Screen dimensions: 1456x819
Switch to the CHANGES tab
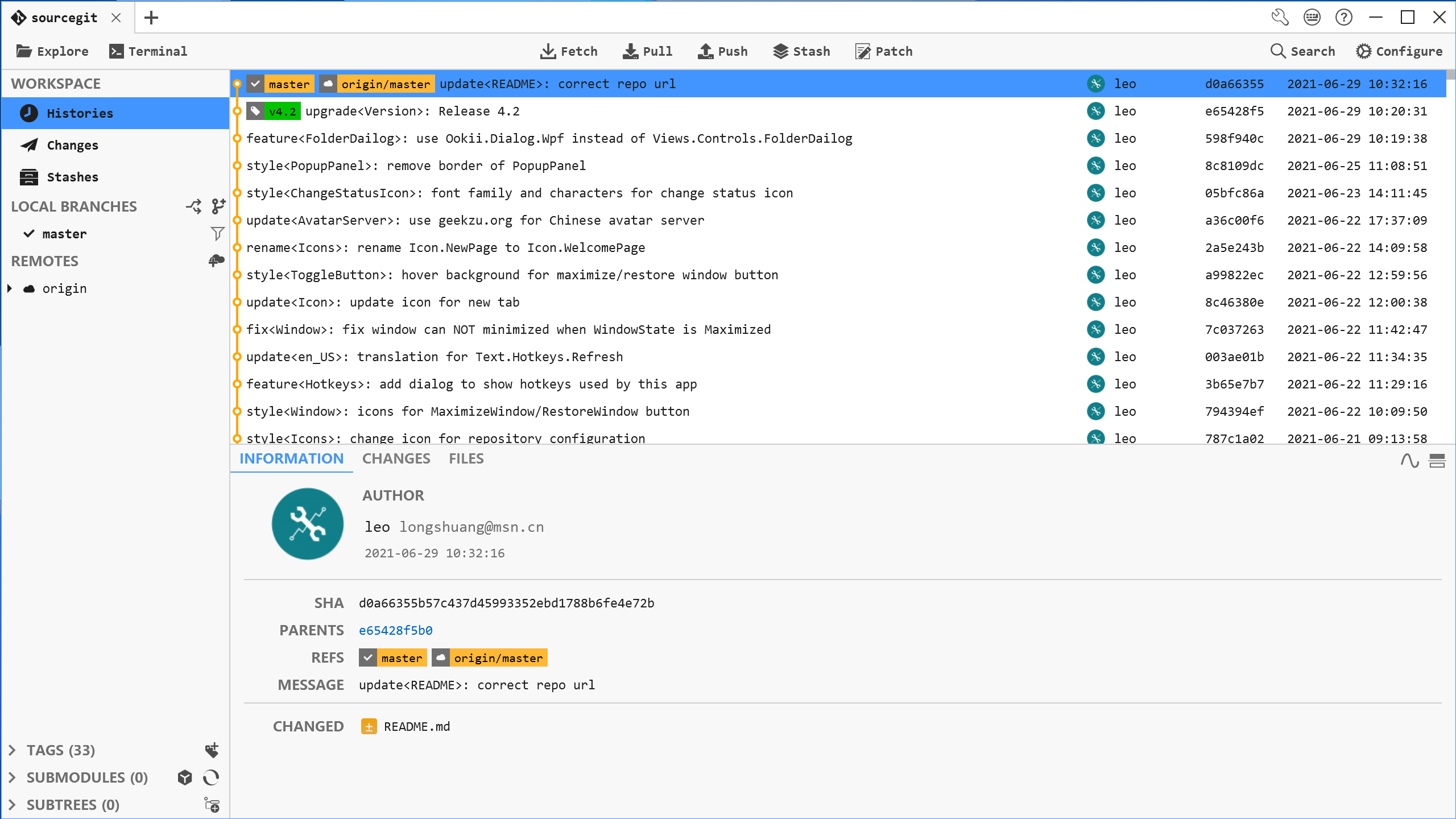[396, 458]
